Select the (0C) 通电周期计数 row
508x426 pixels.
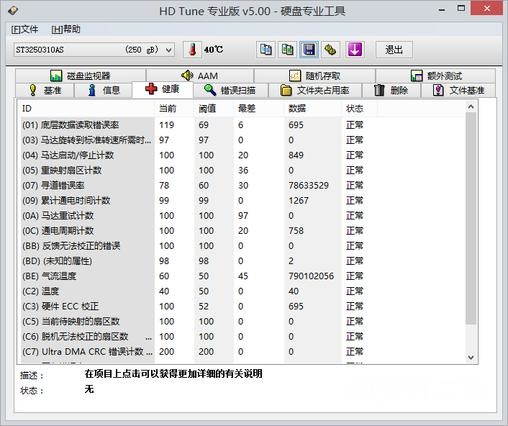point(193,231)
